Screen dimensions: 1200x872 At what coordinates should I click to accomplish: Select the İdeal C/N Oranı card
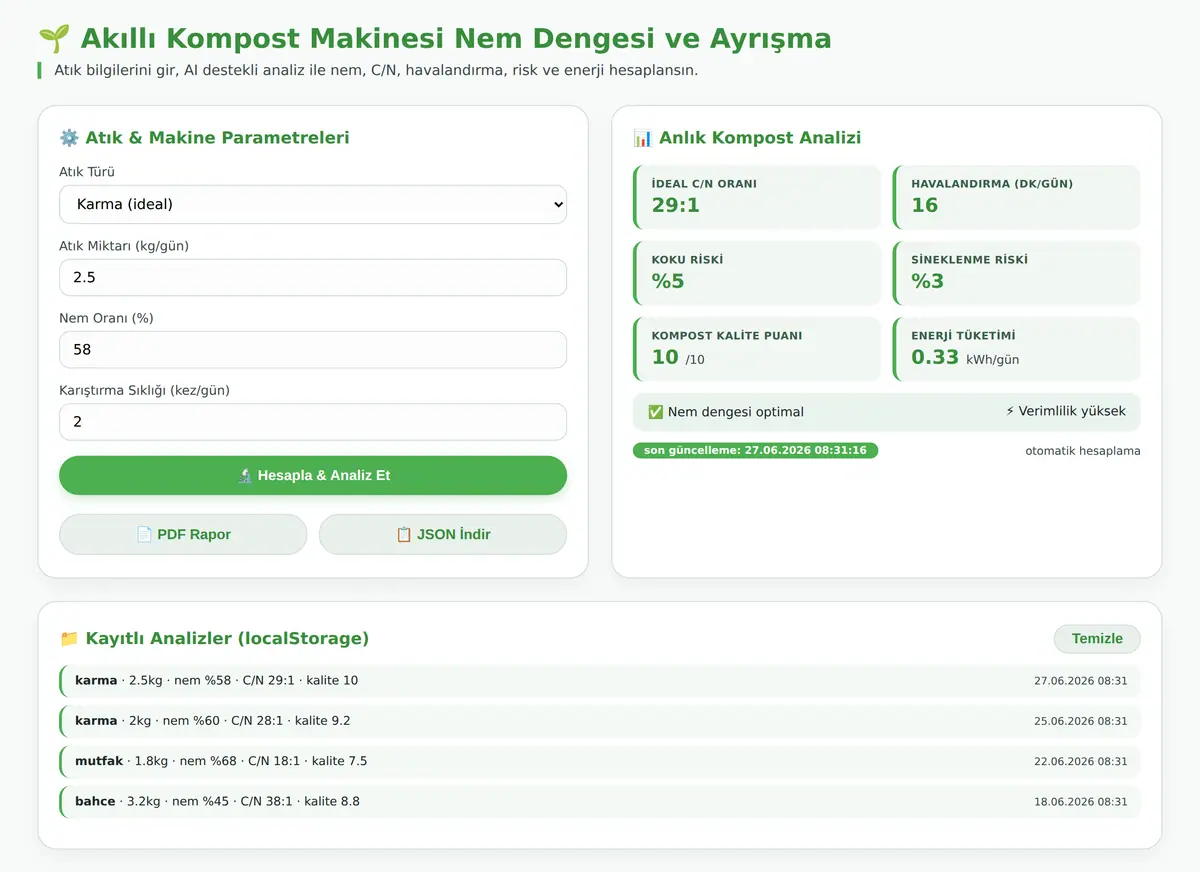(757, 197)
